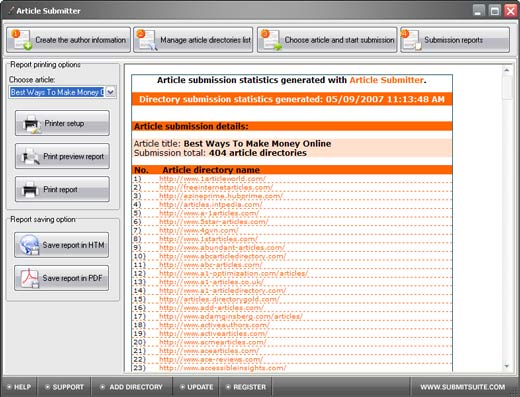Close the Article Submitter window

click(x=511, y=11)
